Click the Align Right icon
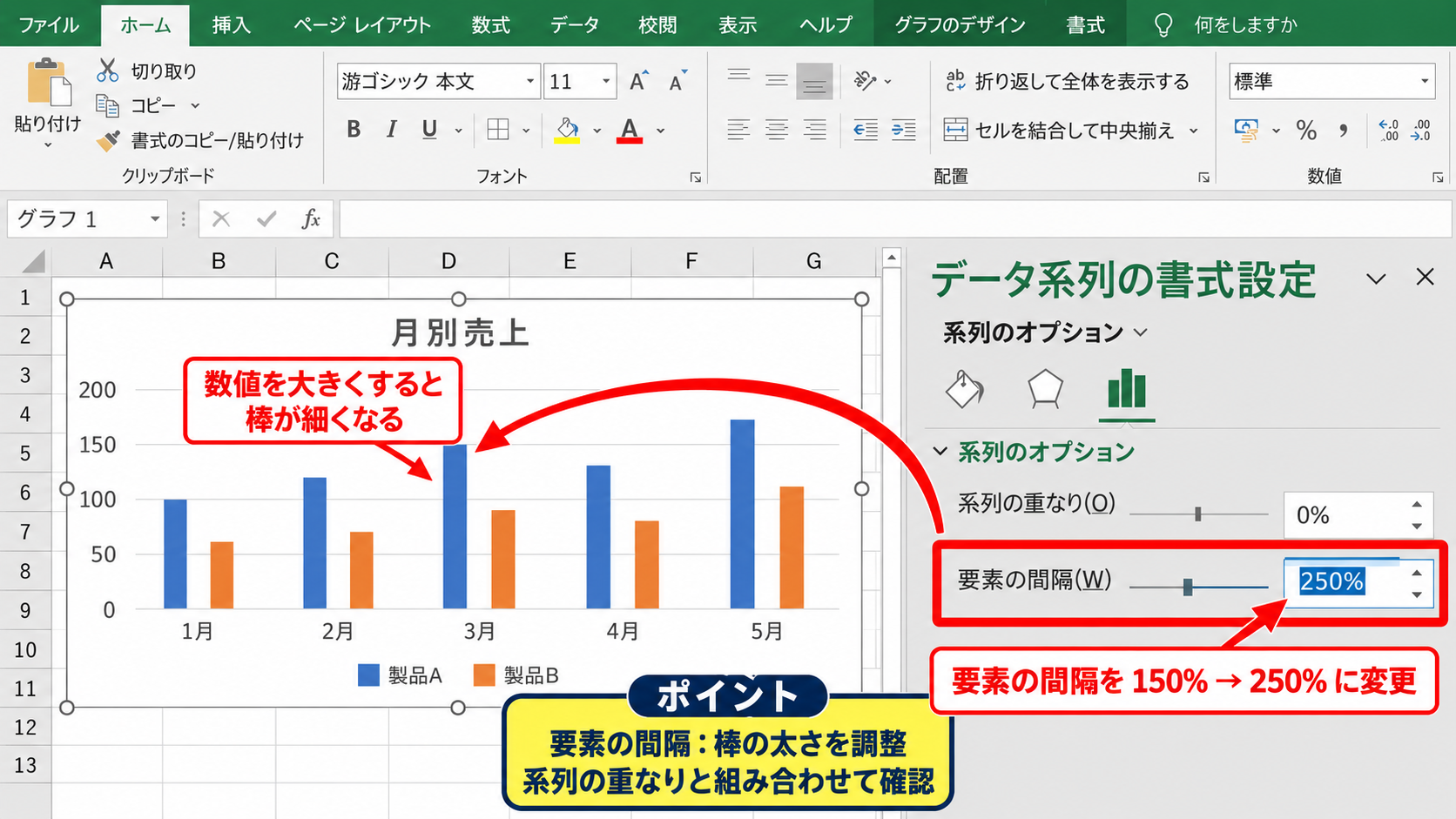This screenshot has width=1456, height=819. click(x=814, y=131)
